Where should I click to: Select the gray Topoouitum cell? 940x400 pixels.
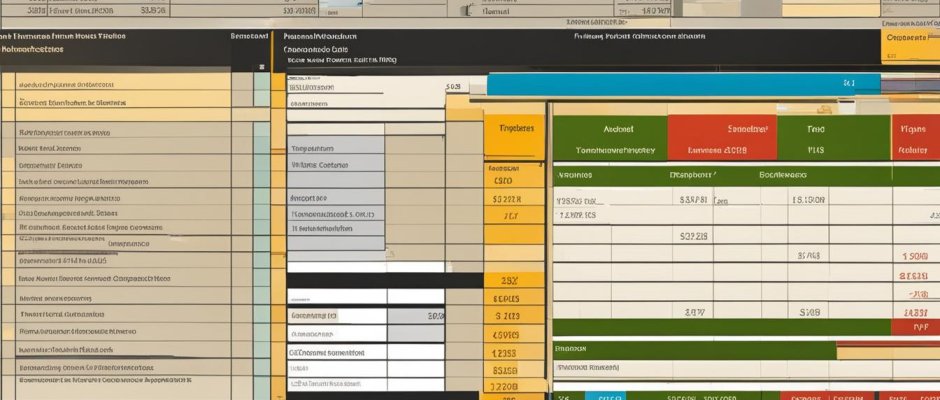click(335, 145)
